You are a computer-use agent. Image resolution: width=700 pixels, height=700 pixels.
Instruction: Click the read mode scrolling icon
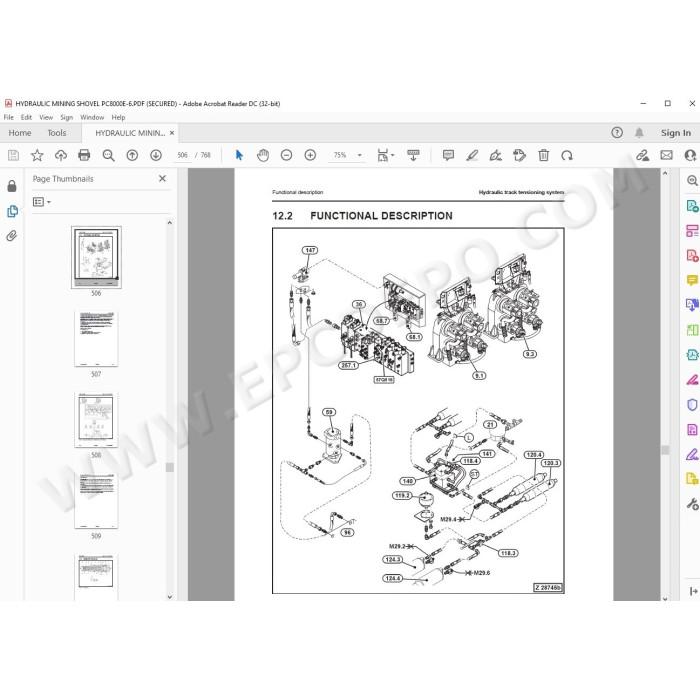coord(413,155)
